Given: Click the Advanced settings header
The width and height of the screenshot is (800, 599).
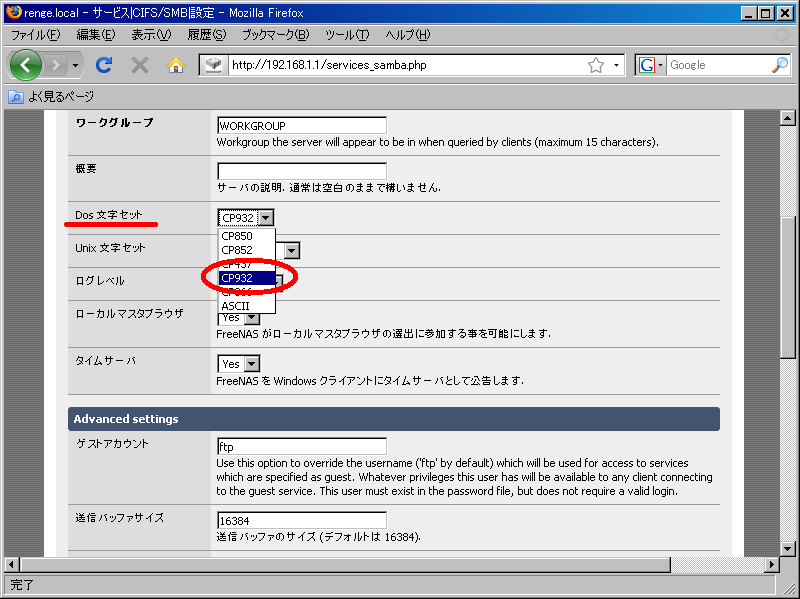Looking at the screenshot, I should (393, 419).
